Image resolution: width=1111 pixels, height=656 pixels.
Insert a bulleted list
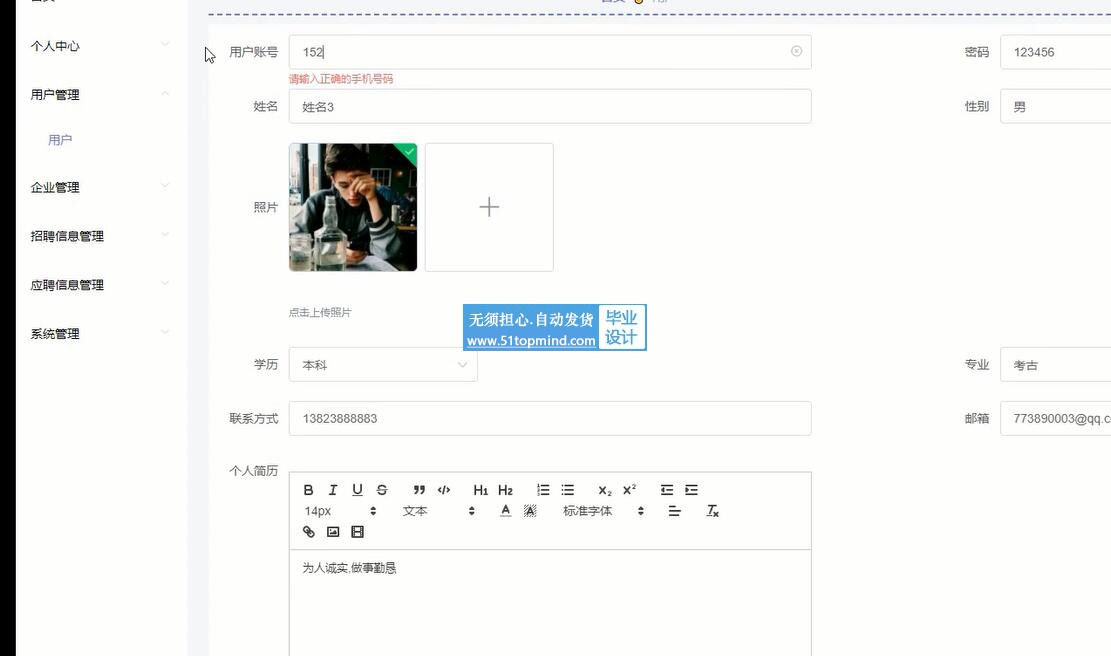[568, 490]
